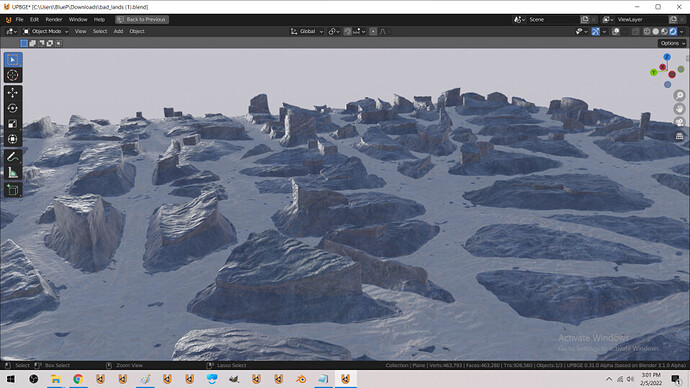The width and height of the screenshot is (690, 388).
Task: Set selection mode to new selection
Action: tap(24, 43)
